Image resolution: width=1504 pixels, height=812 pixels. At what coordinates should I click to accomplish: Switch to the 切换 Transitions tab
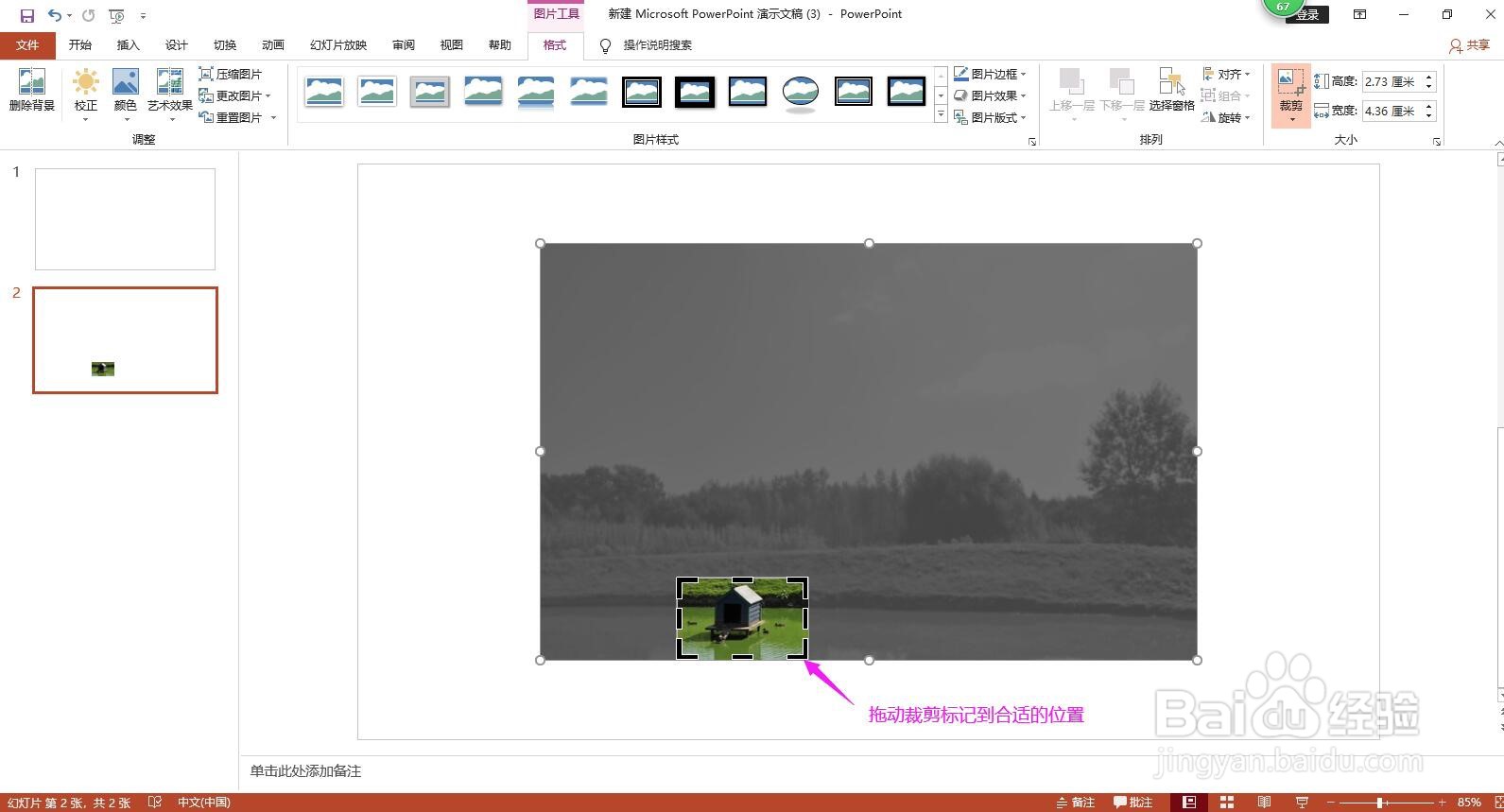click(225, 45)
